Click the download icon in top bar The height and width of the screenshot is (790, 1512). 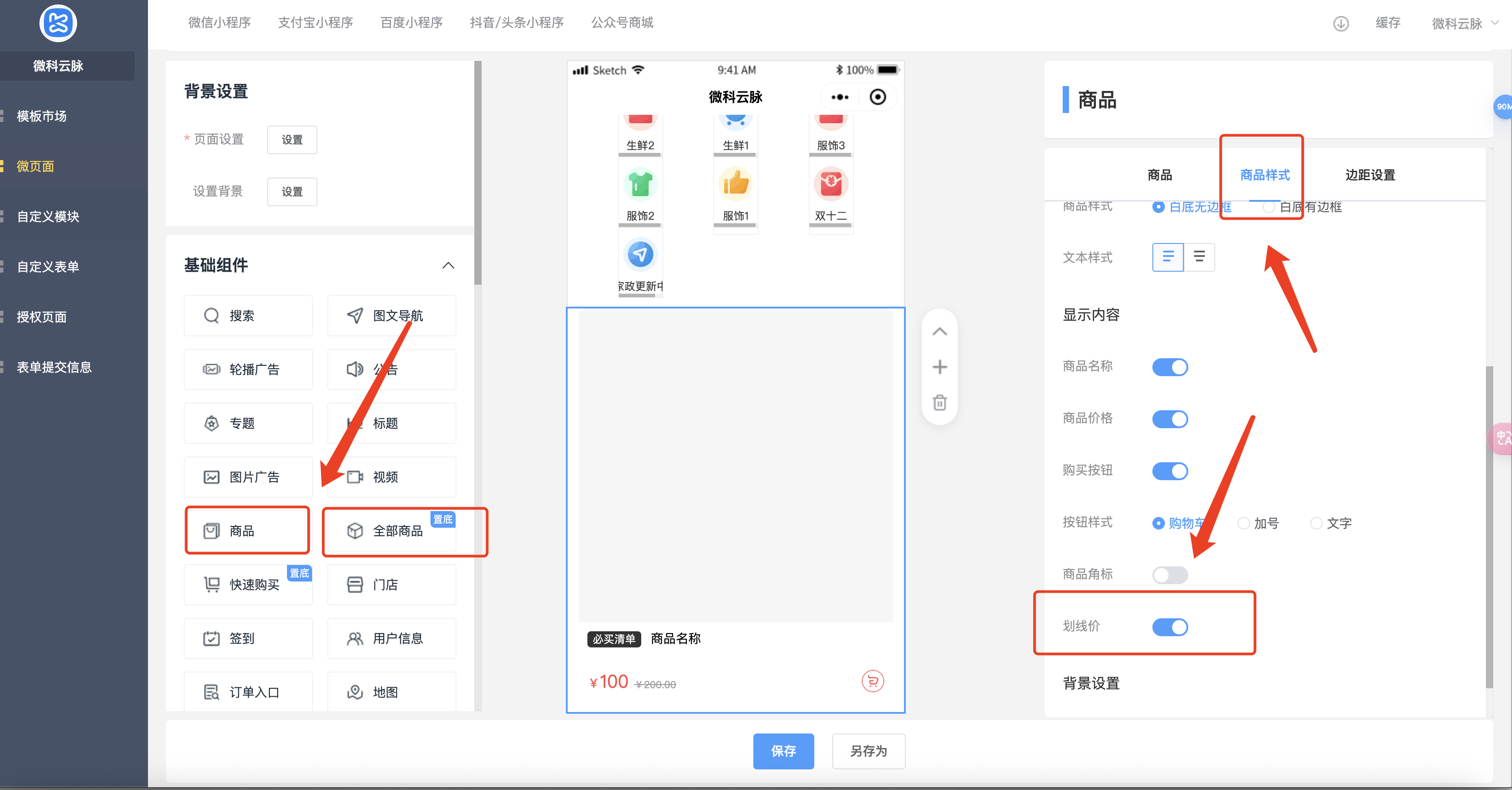(1341, 23)
